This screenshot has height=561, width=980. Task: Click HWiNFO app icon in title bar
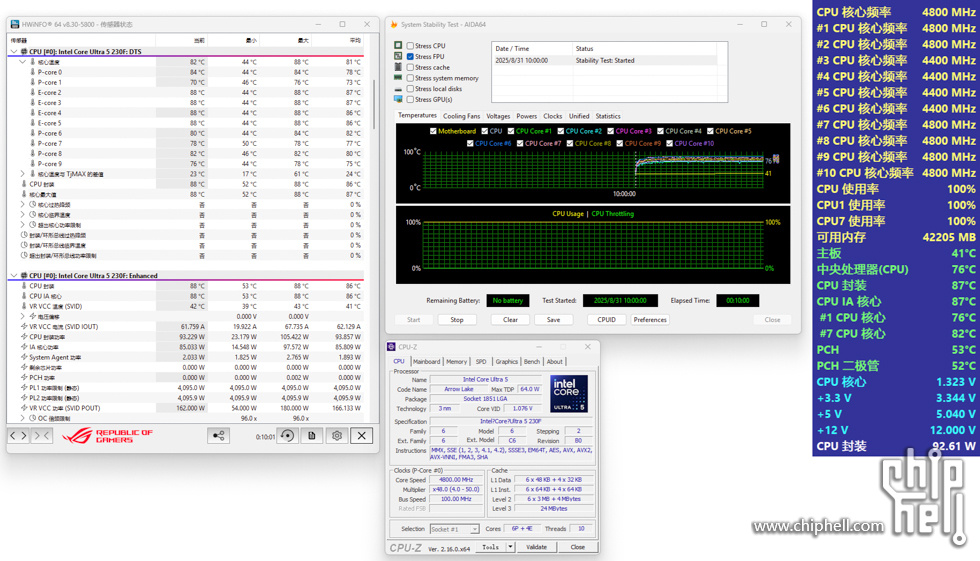click(14, 24)
